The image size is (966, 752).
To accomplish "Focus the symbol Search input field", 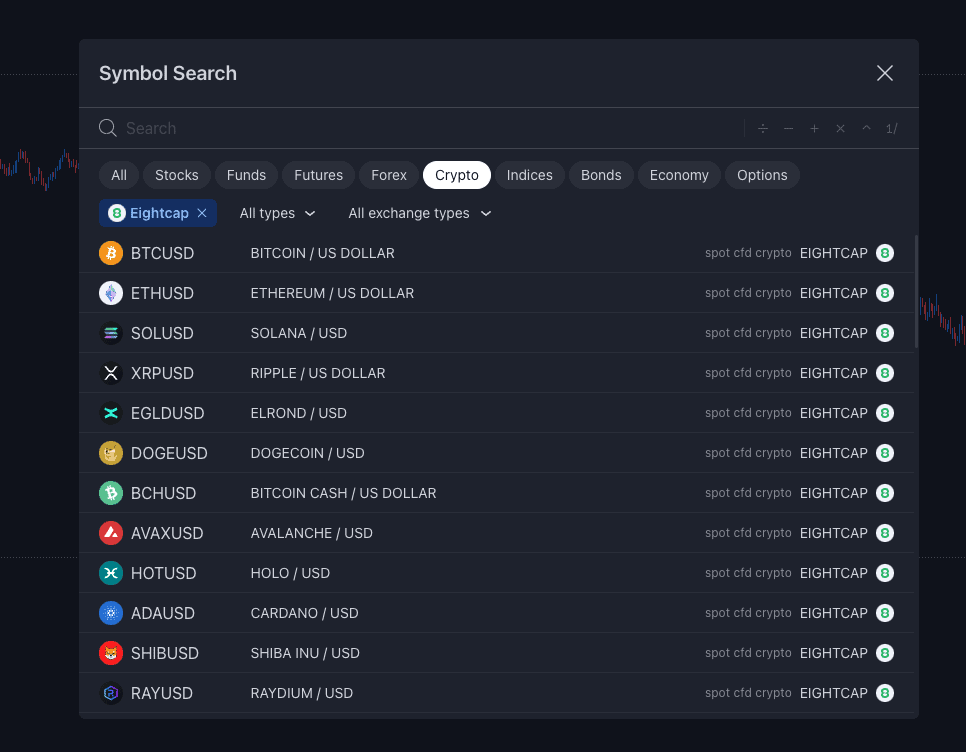I will click(431, 128).
